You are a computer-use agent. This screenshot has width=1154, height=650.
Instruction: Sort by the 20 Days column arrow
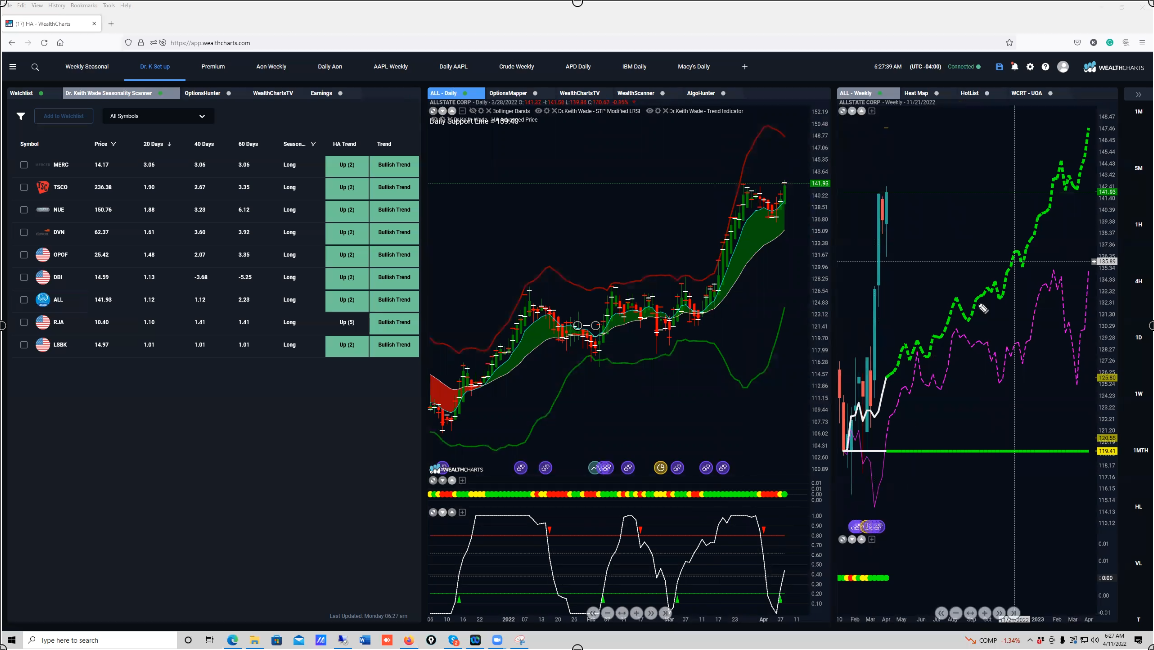pyautogui.click(x=169, y=144)
